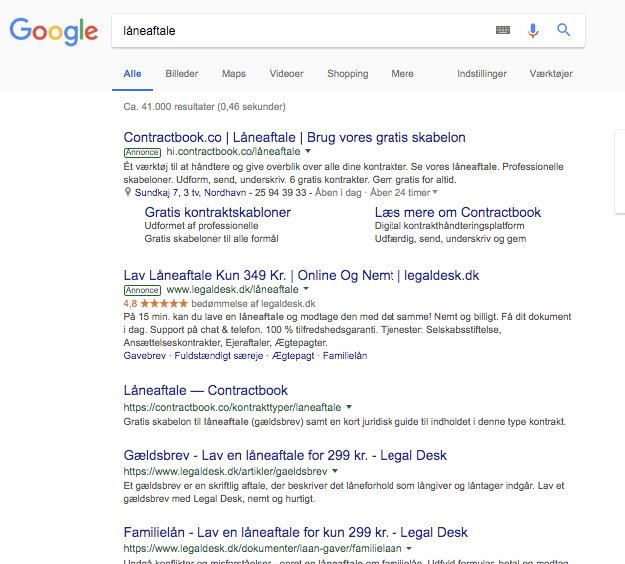Expand arrow beside hi.contractbook.co/låneaftale

tap(308, 151)
